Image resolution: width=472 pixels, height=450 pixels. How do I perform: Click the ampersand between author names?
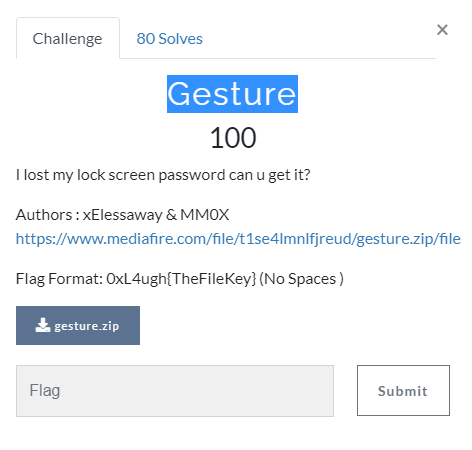pos(171,215)
